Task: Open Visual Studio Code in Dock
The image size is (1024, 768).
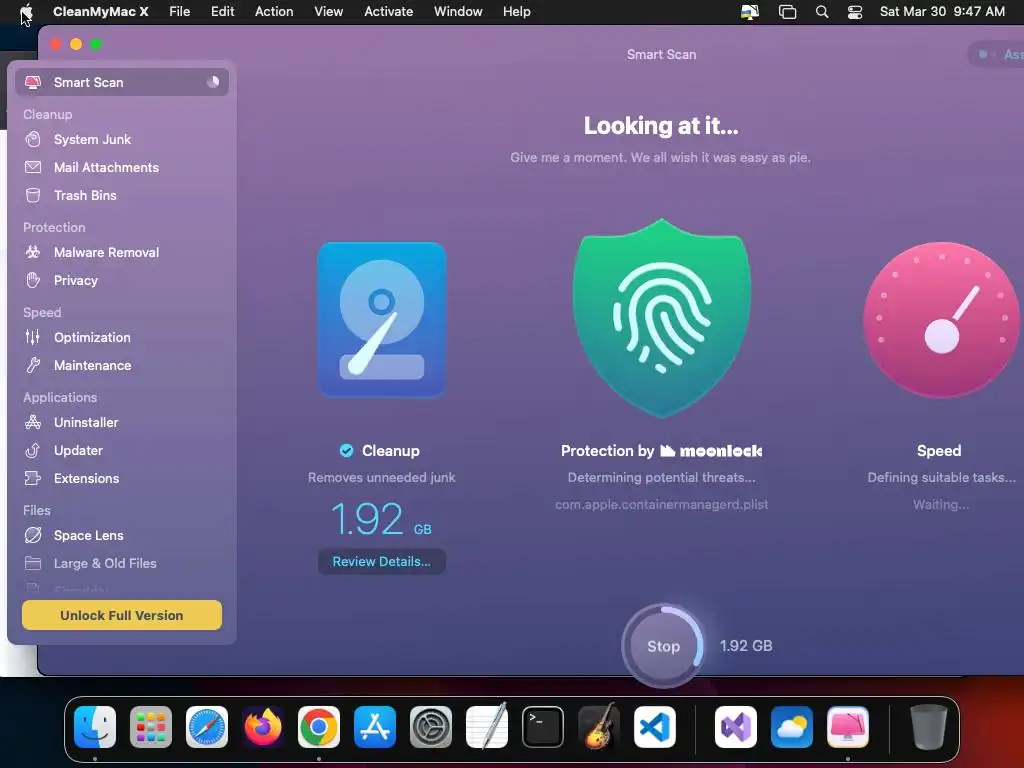Action: 654,727
